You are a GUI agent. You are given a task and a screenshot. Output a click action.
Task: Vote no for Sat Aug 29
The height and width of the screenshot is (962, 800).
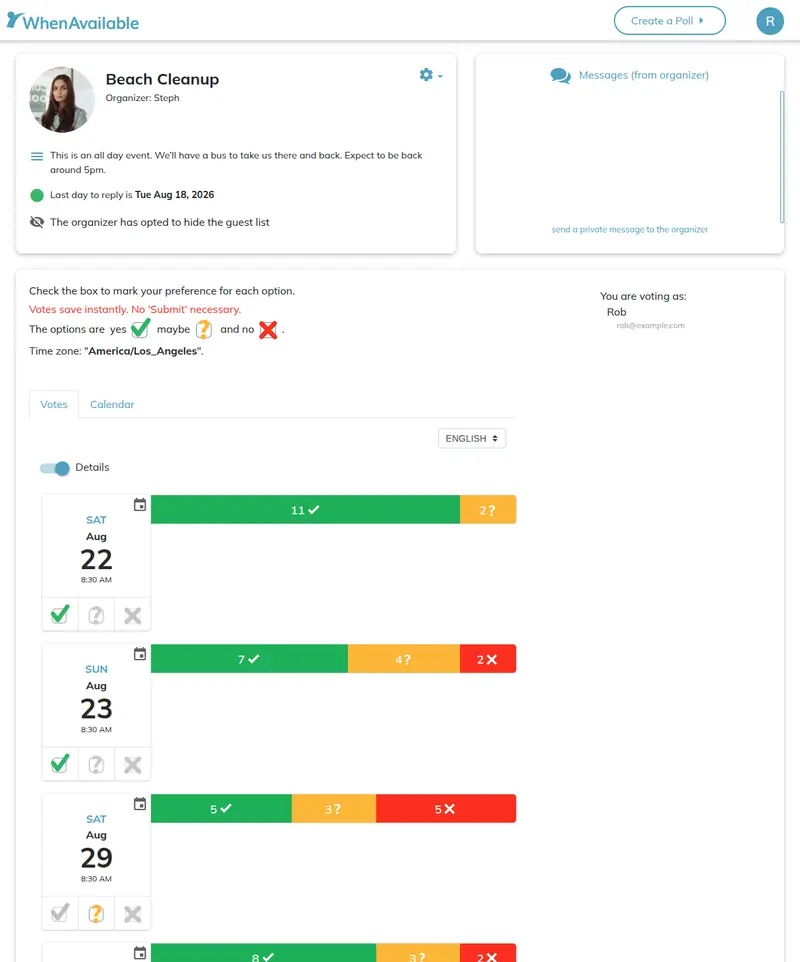pos(133,914)
